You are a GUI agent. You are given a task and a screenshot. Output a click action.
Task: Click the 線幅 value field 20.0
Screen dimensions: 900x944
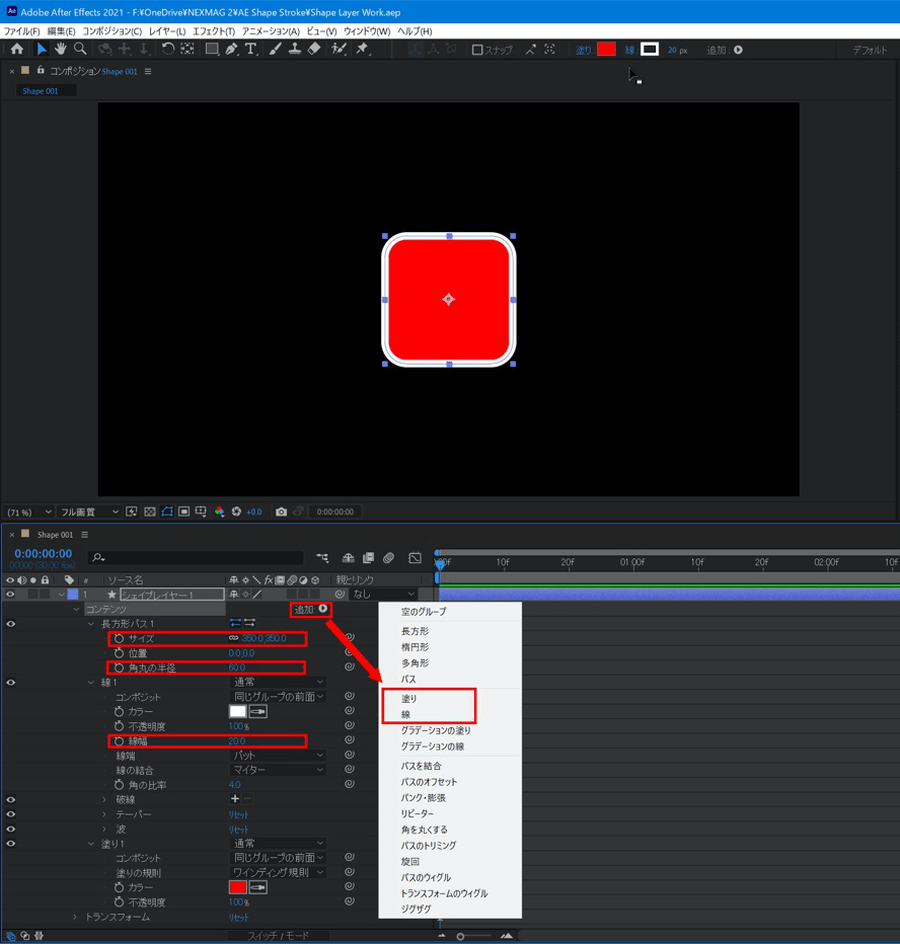pyautogui.click(x=237, y=741)
